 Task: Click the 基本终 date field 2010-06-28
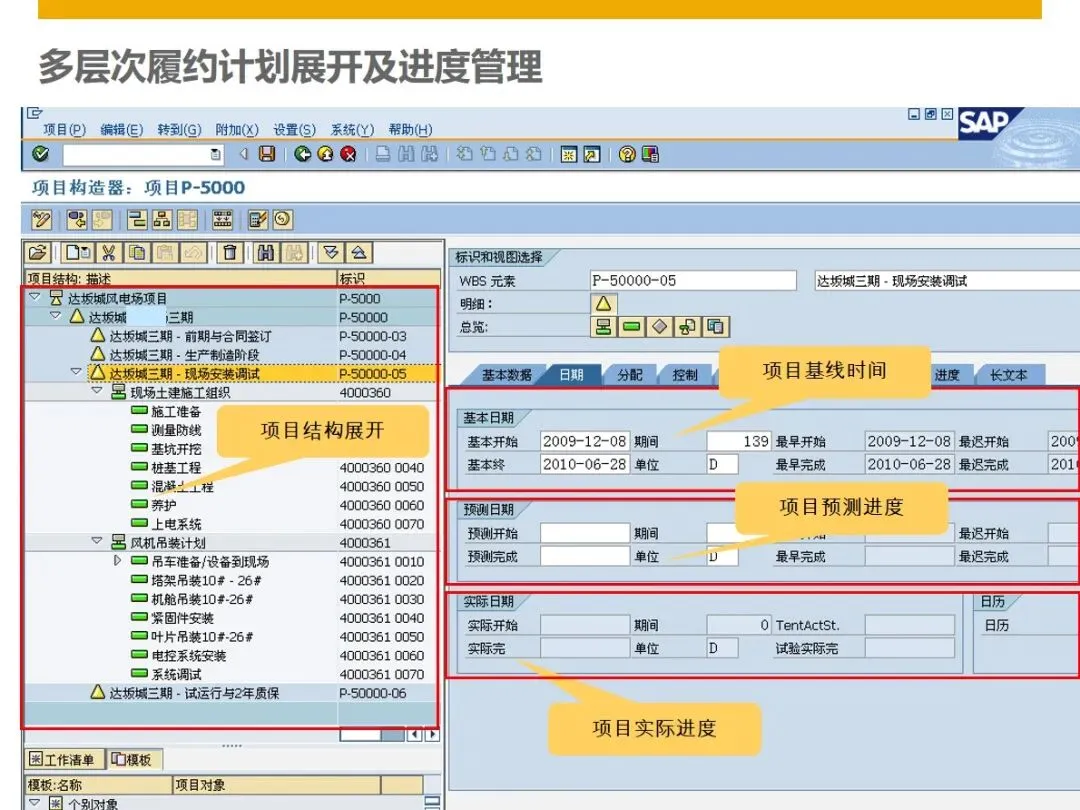[585, 464]
